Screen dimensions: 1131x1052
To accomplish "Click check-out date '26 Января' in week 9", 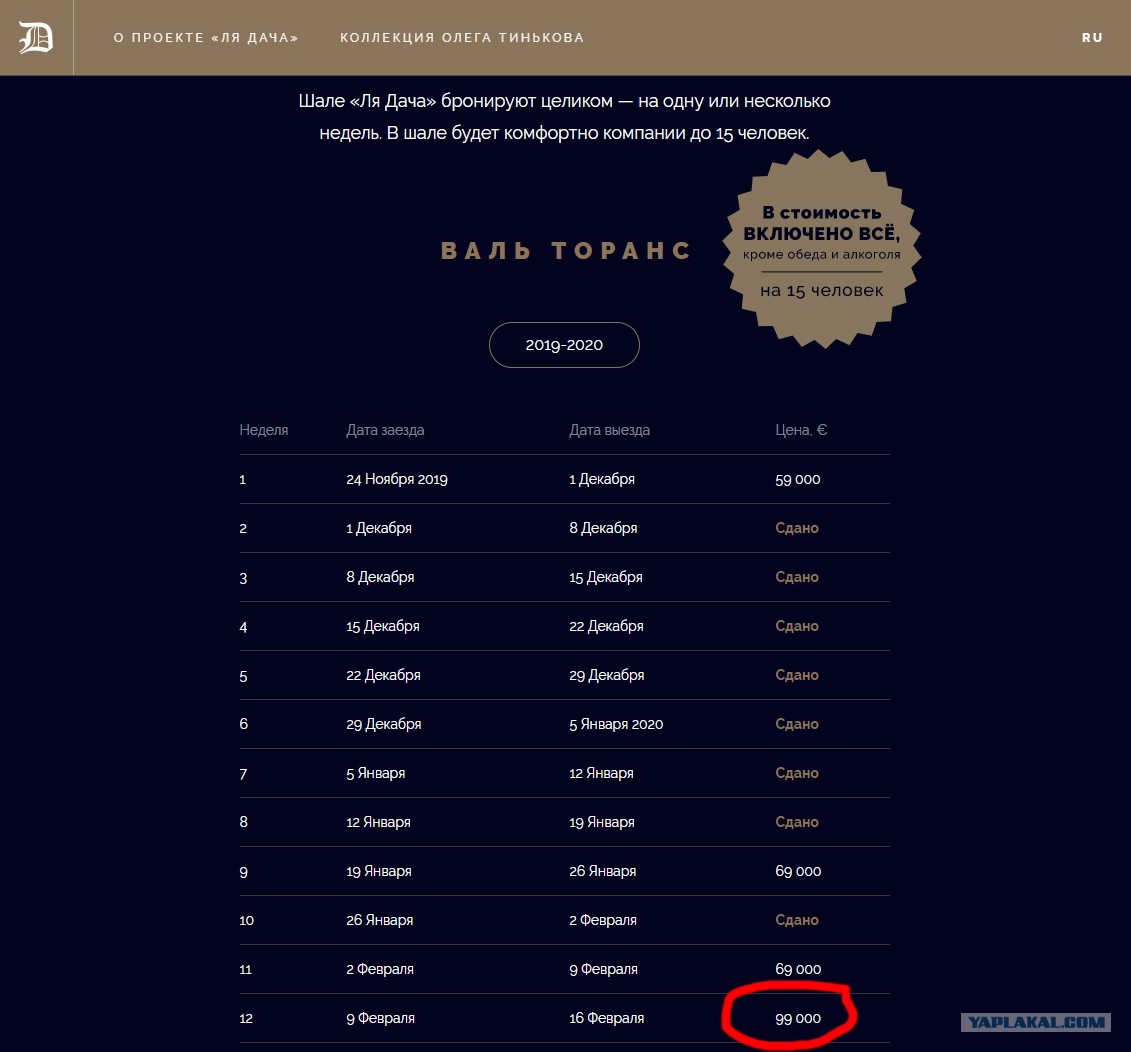I will click(602, 872).
